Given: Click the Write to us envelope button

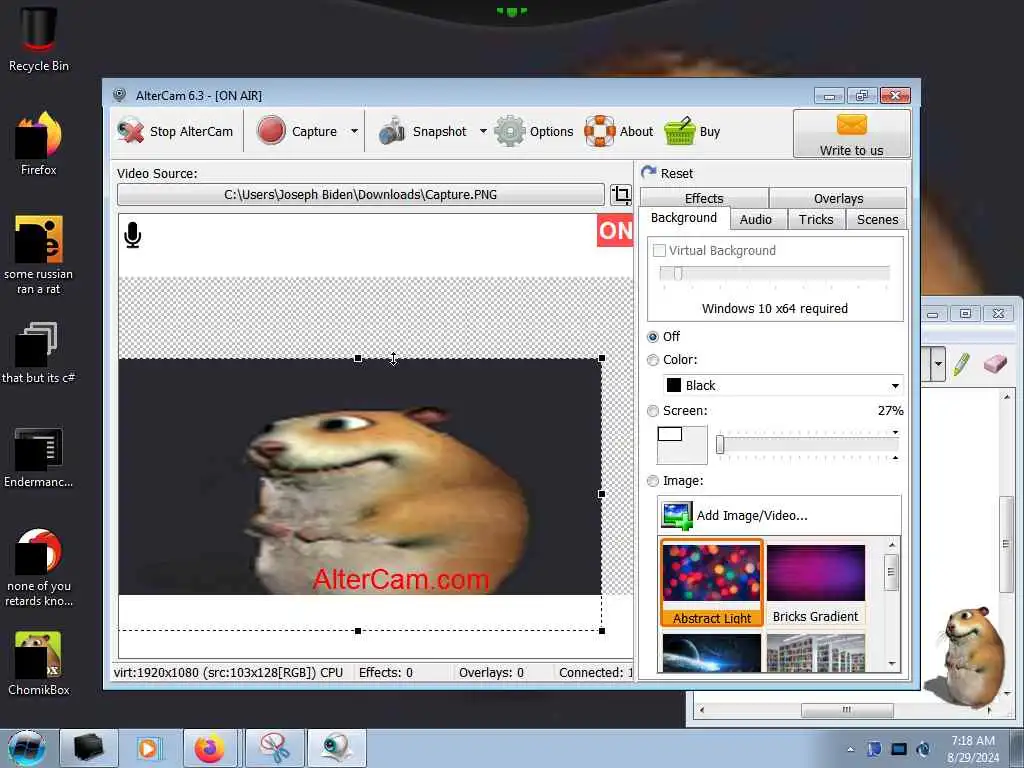Looking at the screenshot, I should point(852,133).
